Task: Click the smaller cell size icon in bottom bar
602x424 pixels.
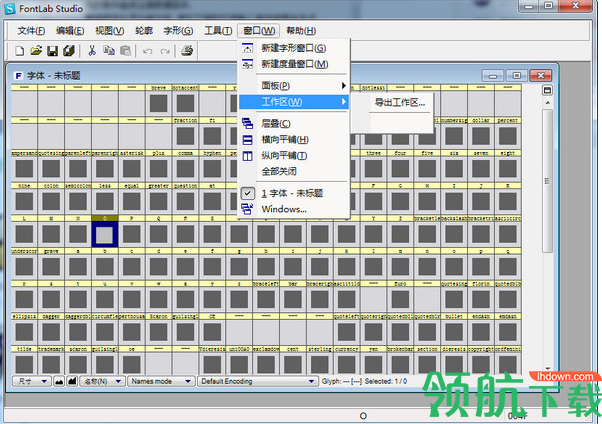Action: tap(59, 381)
